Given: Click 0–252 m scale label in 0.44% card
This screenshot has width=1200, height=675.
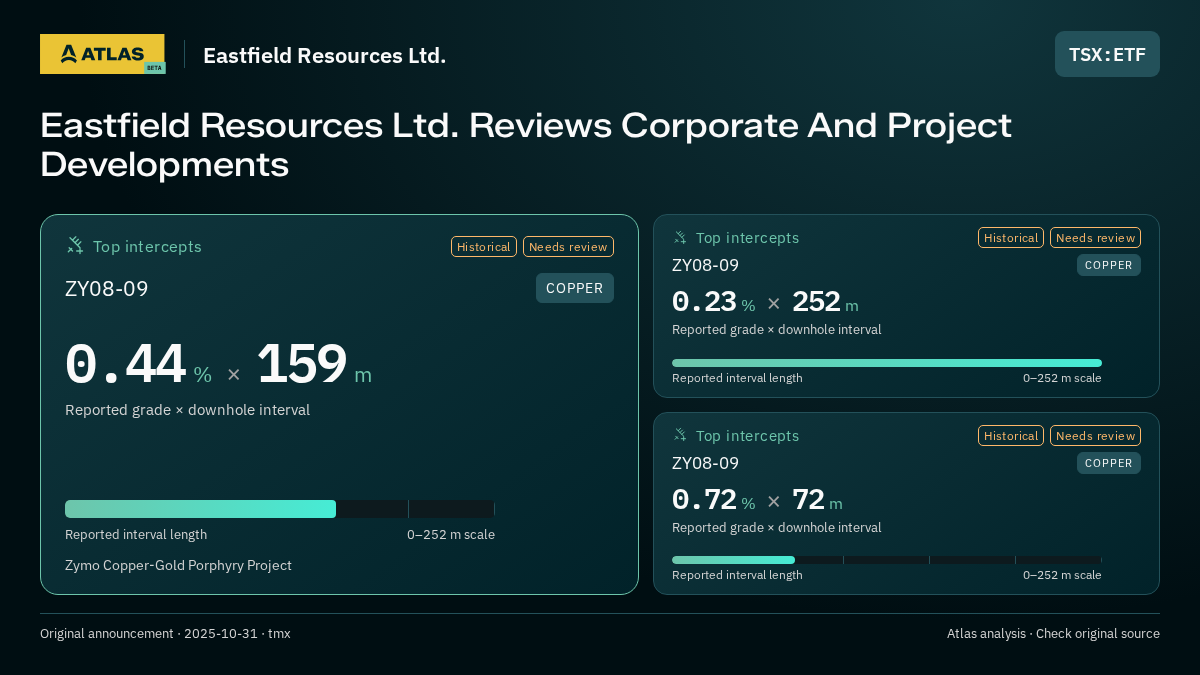Looking at the screenshot, I should click(451, 534).
